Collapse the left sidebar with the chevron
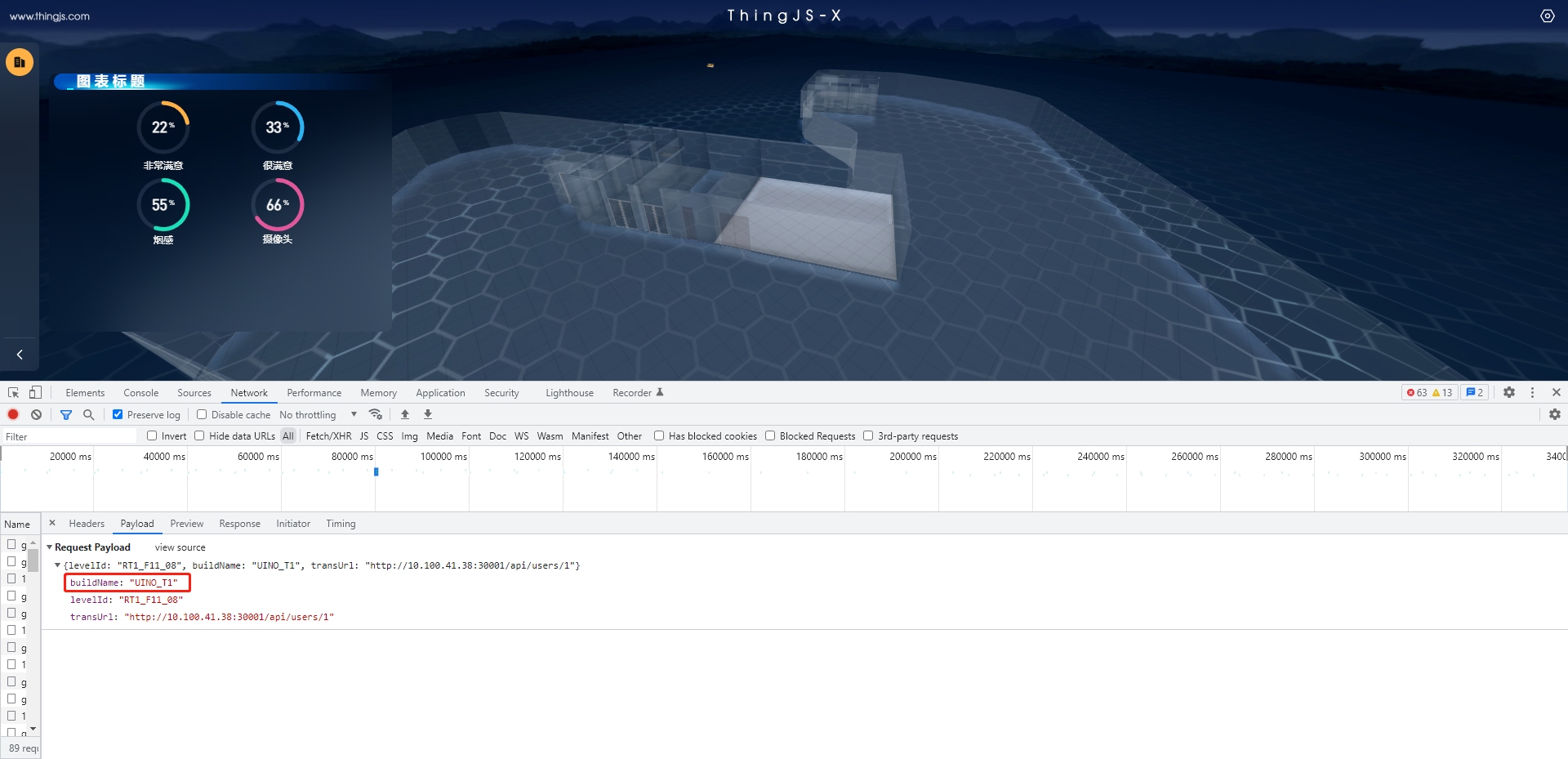The image size is (1568, 759). (x=20, y=355)
